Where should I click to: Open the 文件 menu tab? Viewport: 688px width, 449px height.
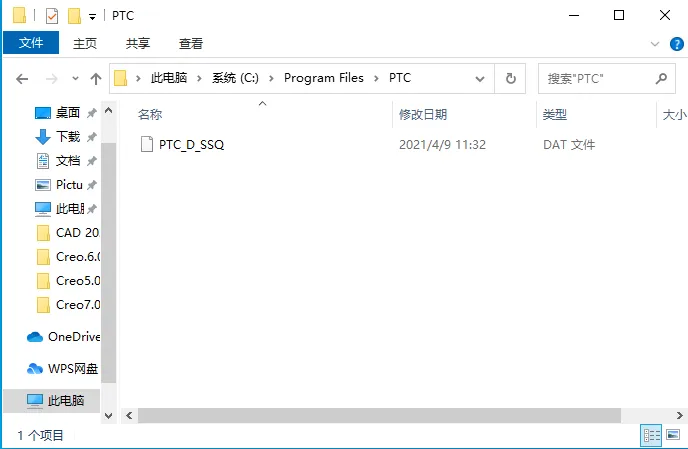[x=31, y=43]
